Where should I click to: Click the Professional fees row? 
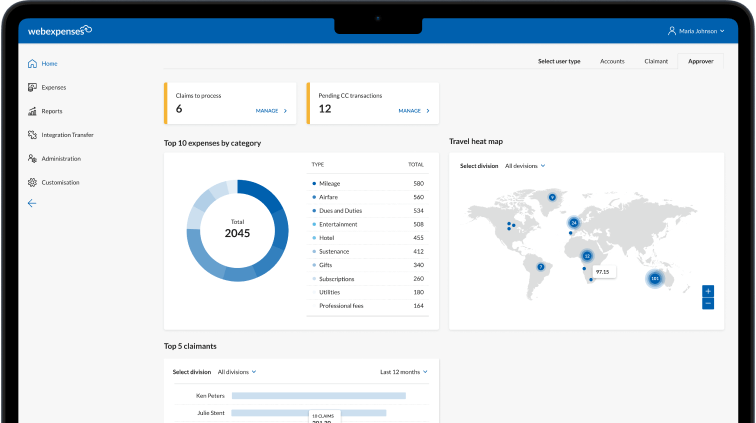coord(368,306)
